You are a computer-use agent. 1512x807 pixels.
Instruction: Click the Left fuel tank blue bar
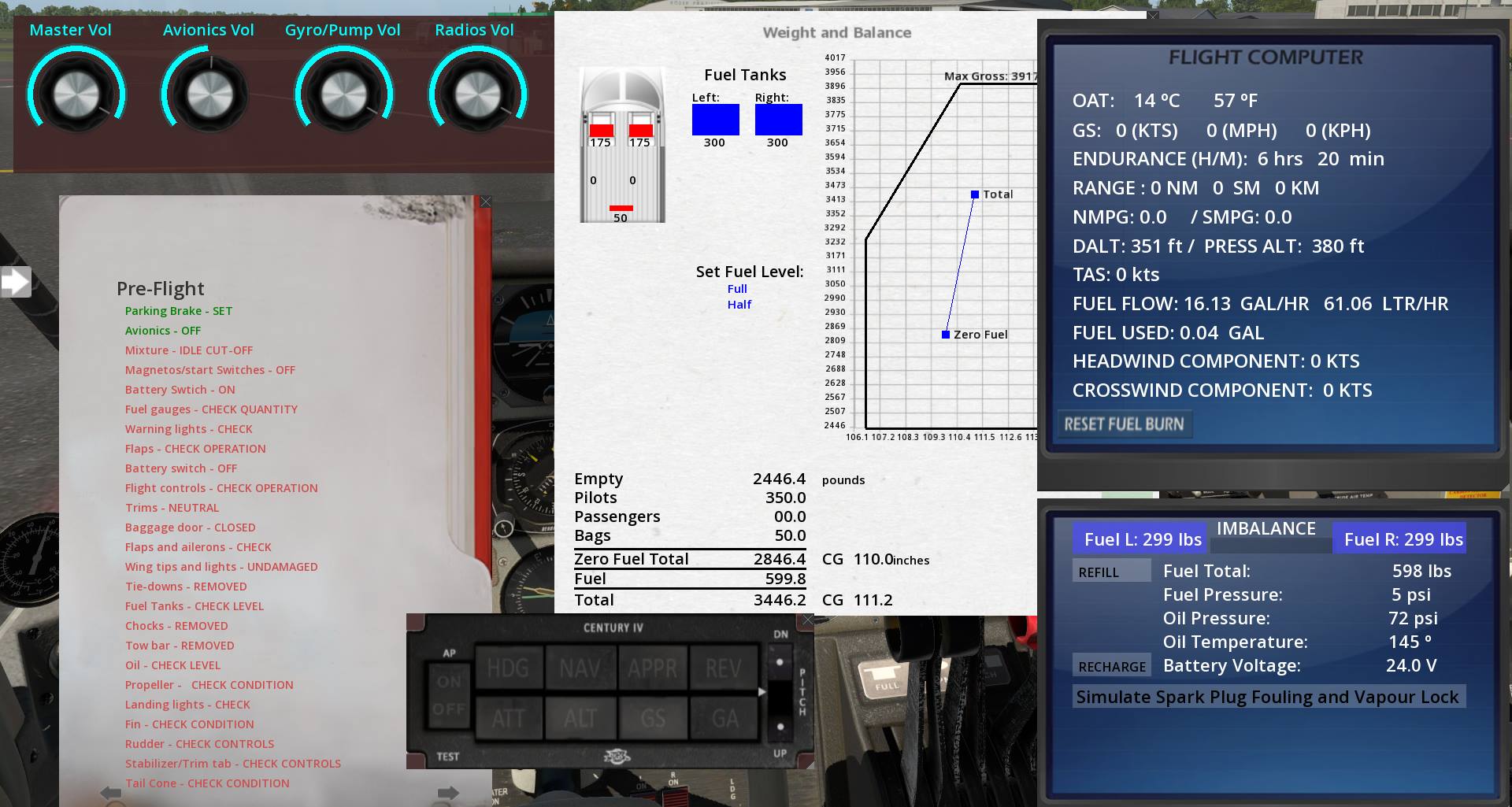[716, 120]
